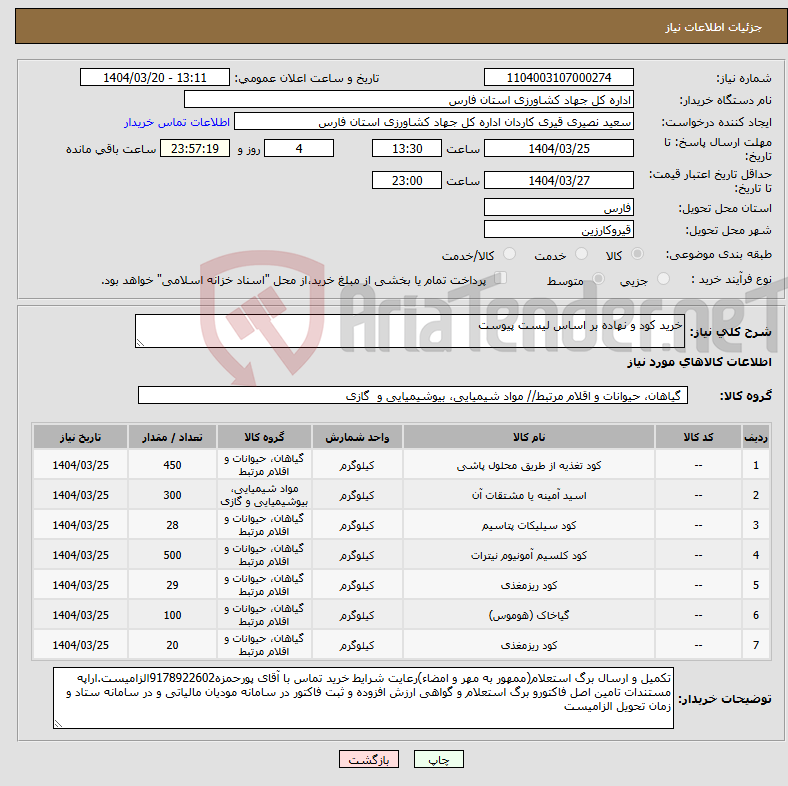Click the تاریخ نیاز column header
Viewport: 788px width, 786px height.
(80, 437)
